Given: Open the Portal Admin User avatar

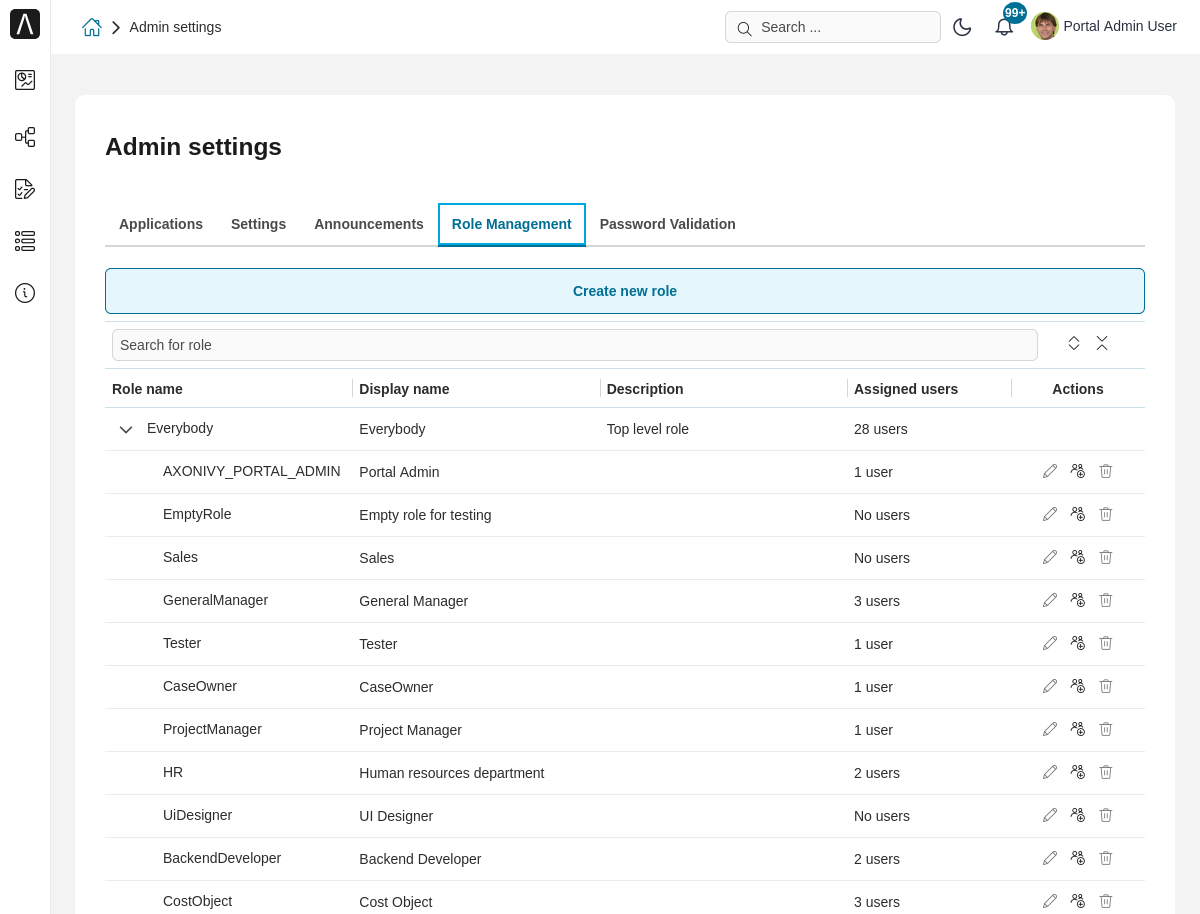Looking at the screenshot, I should (1045, 26).
